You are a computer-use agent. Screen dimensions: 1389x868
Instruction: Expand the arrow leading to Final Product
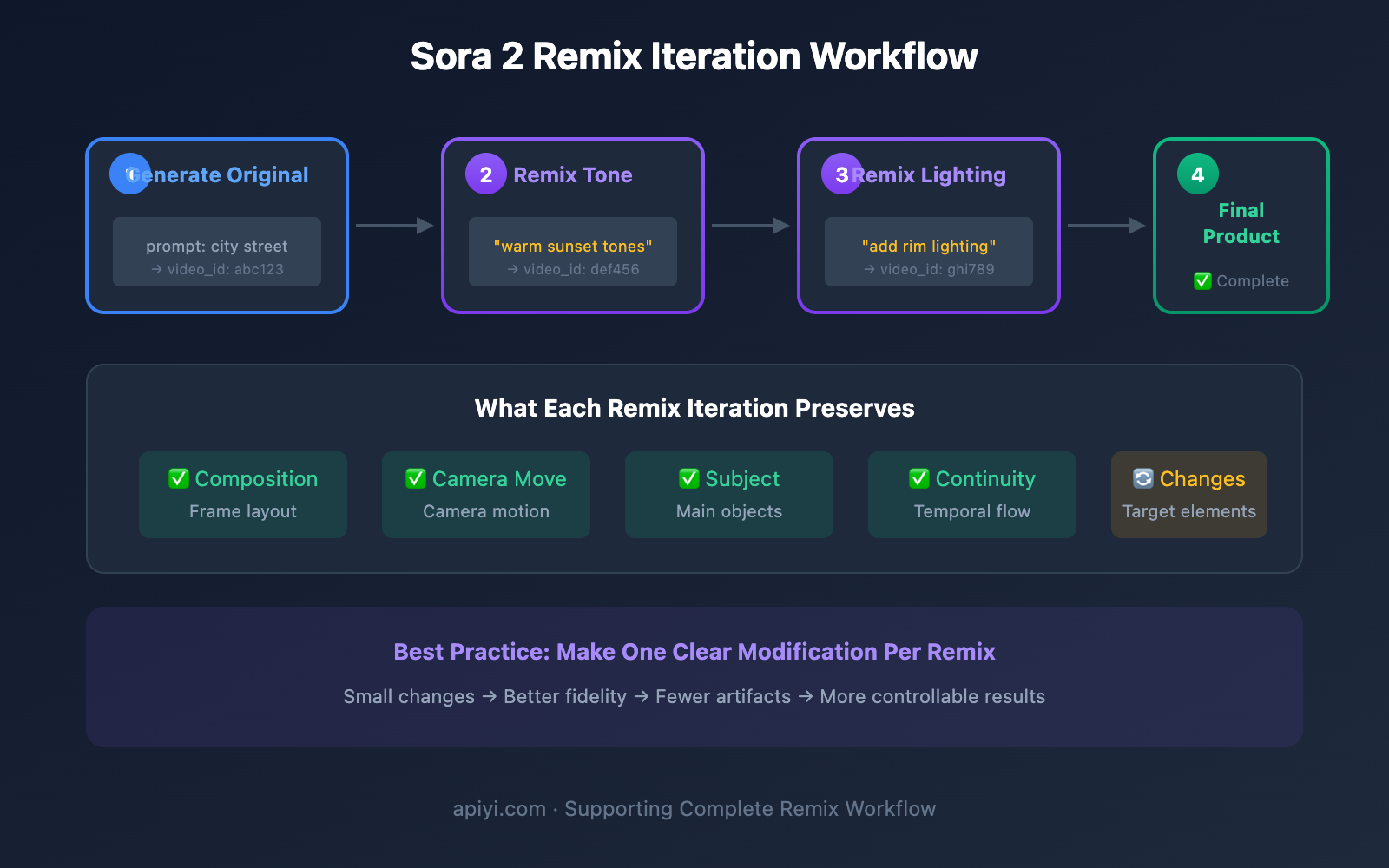point(1105,226)
